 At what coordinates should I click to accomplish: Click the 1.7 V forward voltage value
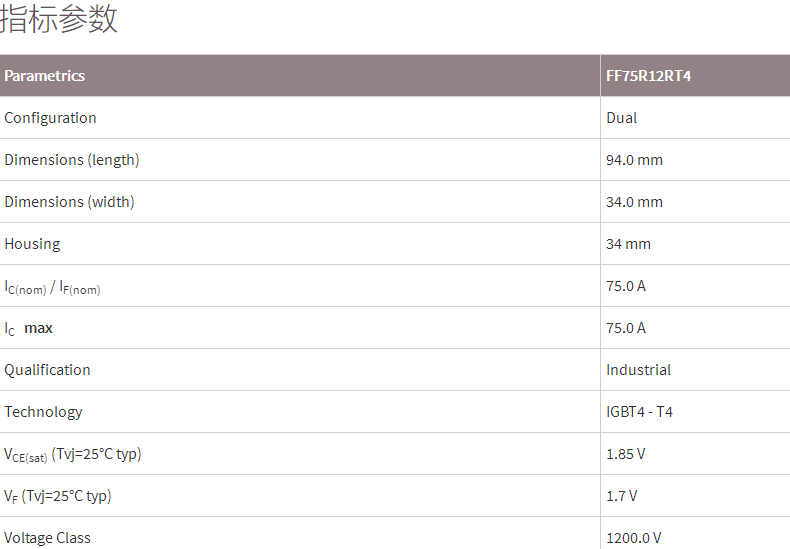tap(621, 496)
